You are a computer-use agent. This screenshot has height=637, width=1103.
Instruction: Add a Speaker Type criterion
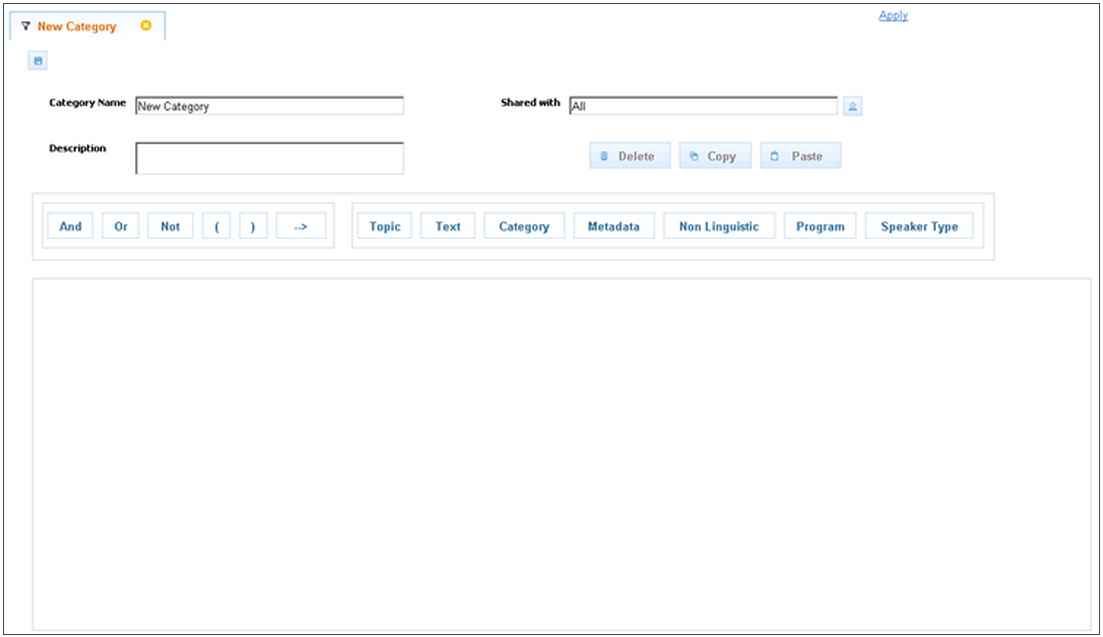pos(918,225)
